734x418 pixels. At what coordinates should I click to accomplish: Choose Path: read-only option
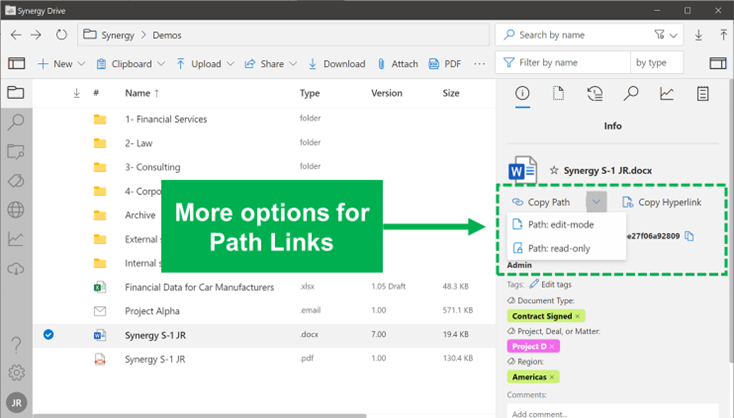pyautogui.click(x=566, y=249)
